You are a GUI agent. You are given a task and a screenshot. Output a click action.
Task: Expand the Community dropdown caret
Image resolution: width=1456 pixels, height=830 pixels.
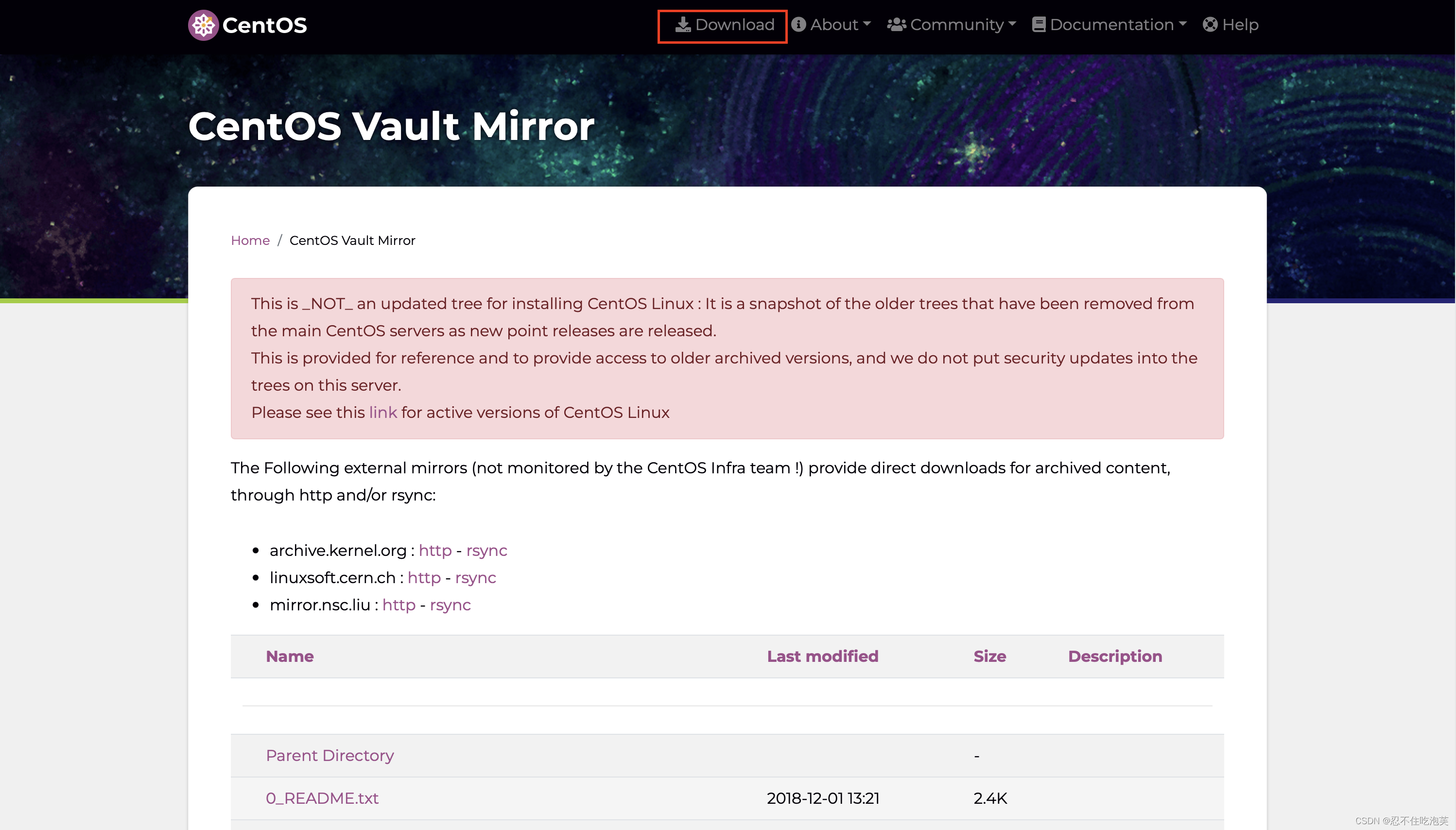coord(1012,24)
